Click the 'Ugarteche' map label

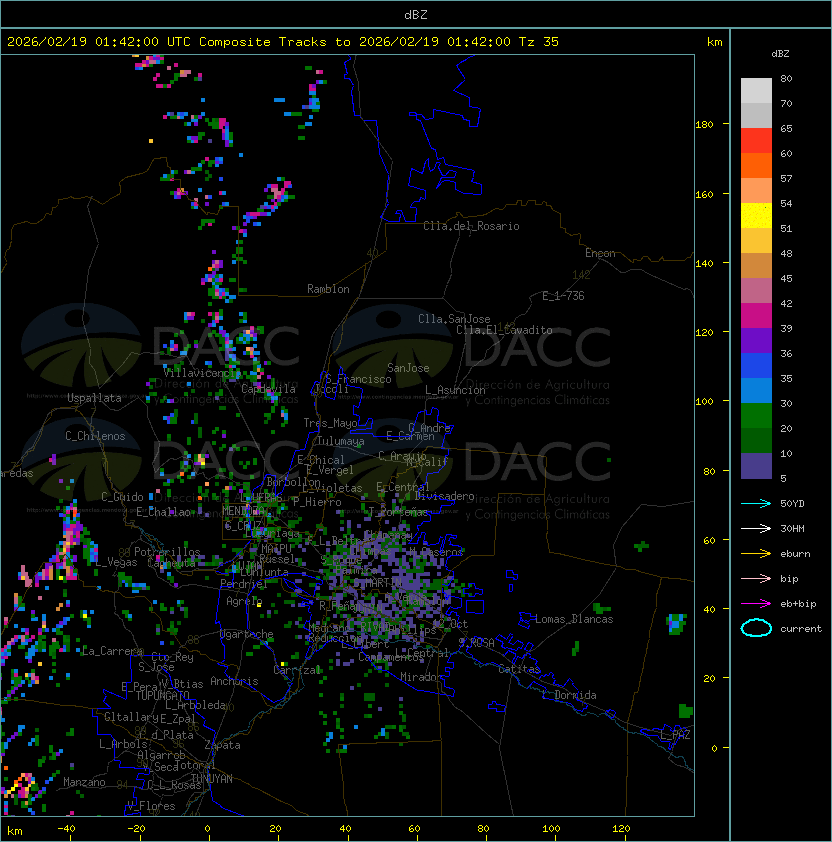point(247,635)
